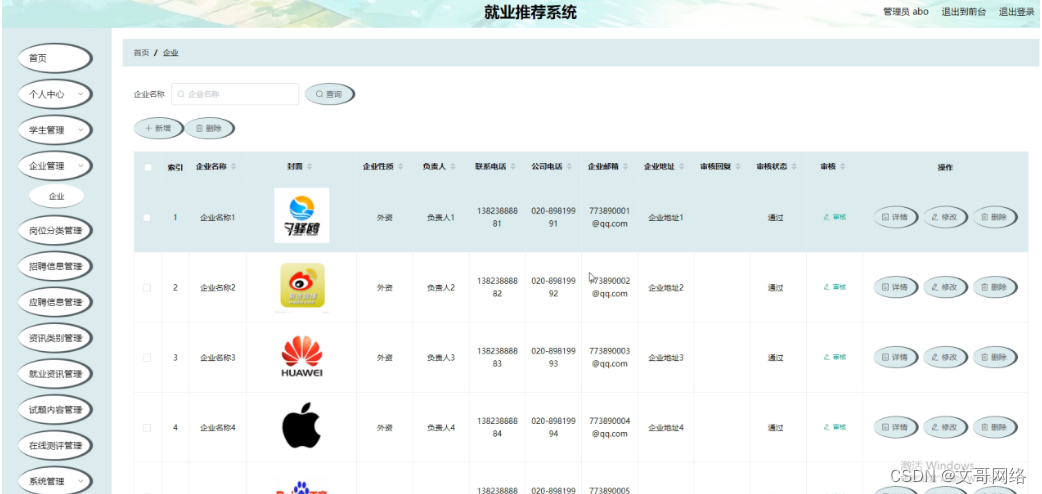The image size is (1042, 494).
Task: Select the 企业 submenu item
Action: point(56,197)
